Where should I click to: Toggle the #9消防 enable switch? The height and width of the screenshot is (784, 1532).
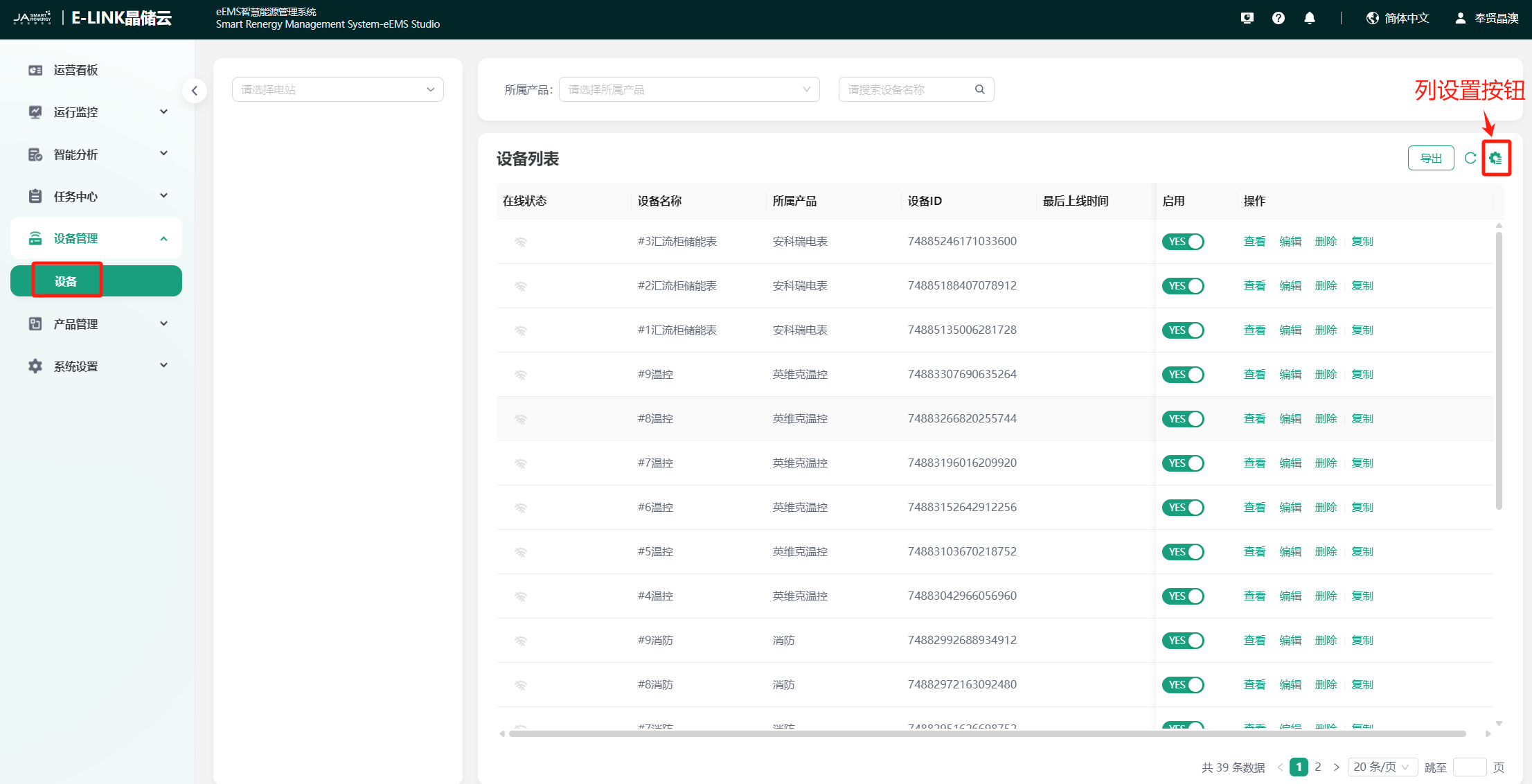click(x=1183, y=641)
